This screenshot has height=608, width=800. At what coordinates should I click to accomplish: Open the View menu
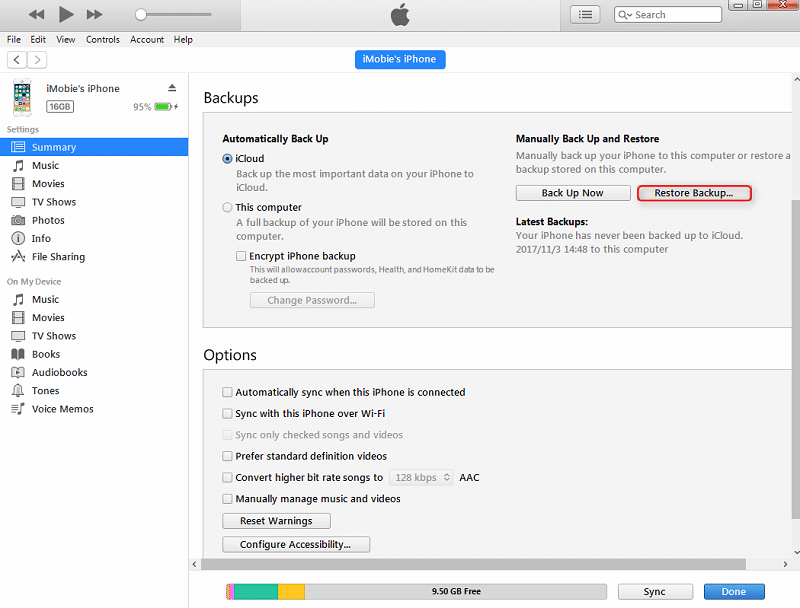click(65, 40)
